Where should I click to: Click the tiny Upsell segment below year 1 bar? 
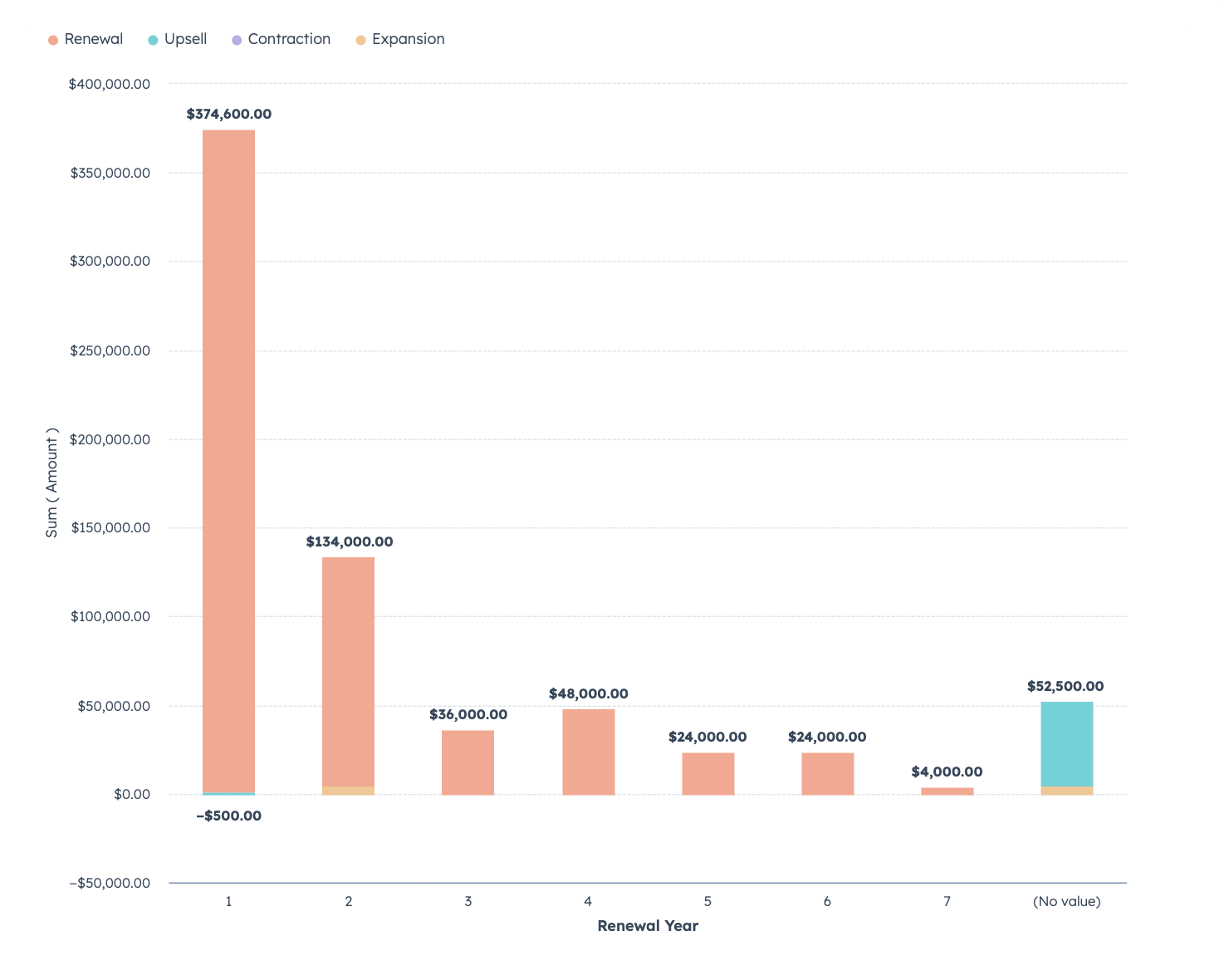pos(228,796)
